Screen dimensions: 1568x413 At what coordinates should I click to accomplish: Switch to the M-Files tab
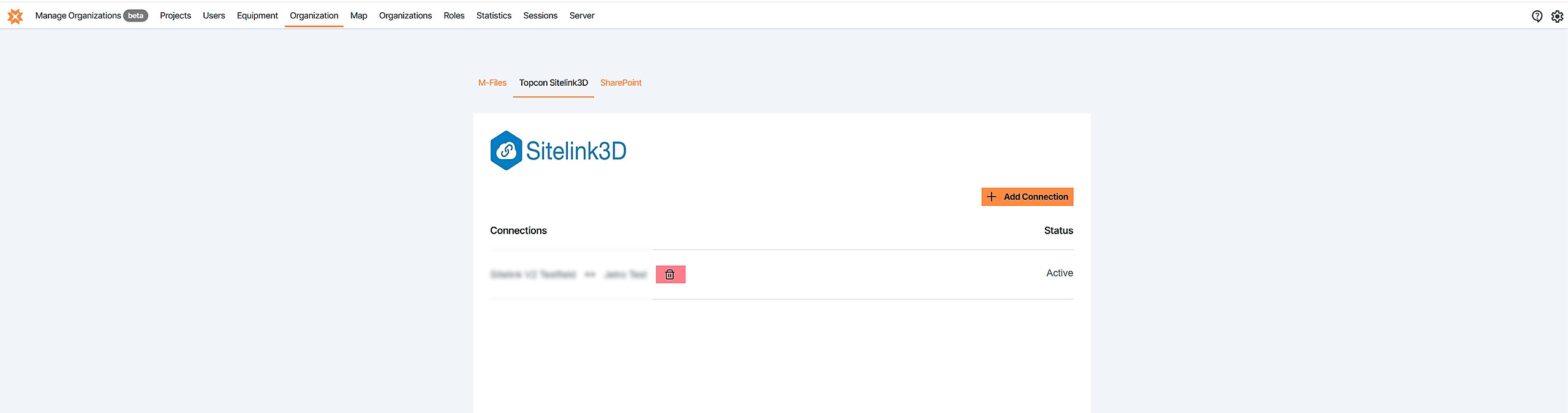(x=492, y=83)
